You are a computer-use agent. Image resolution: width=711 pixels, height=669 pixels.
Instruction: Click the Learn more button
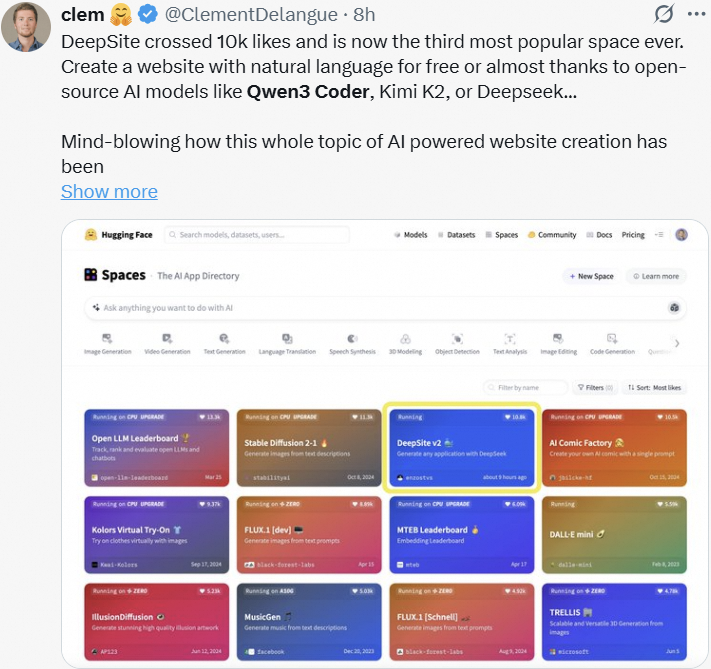coord(656,276)
